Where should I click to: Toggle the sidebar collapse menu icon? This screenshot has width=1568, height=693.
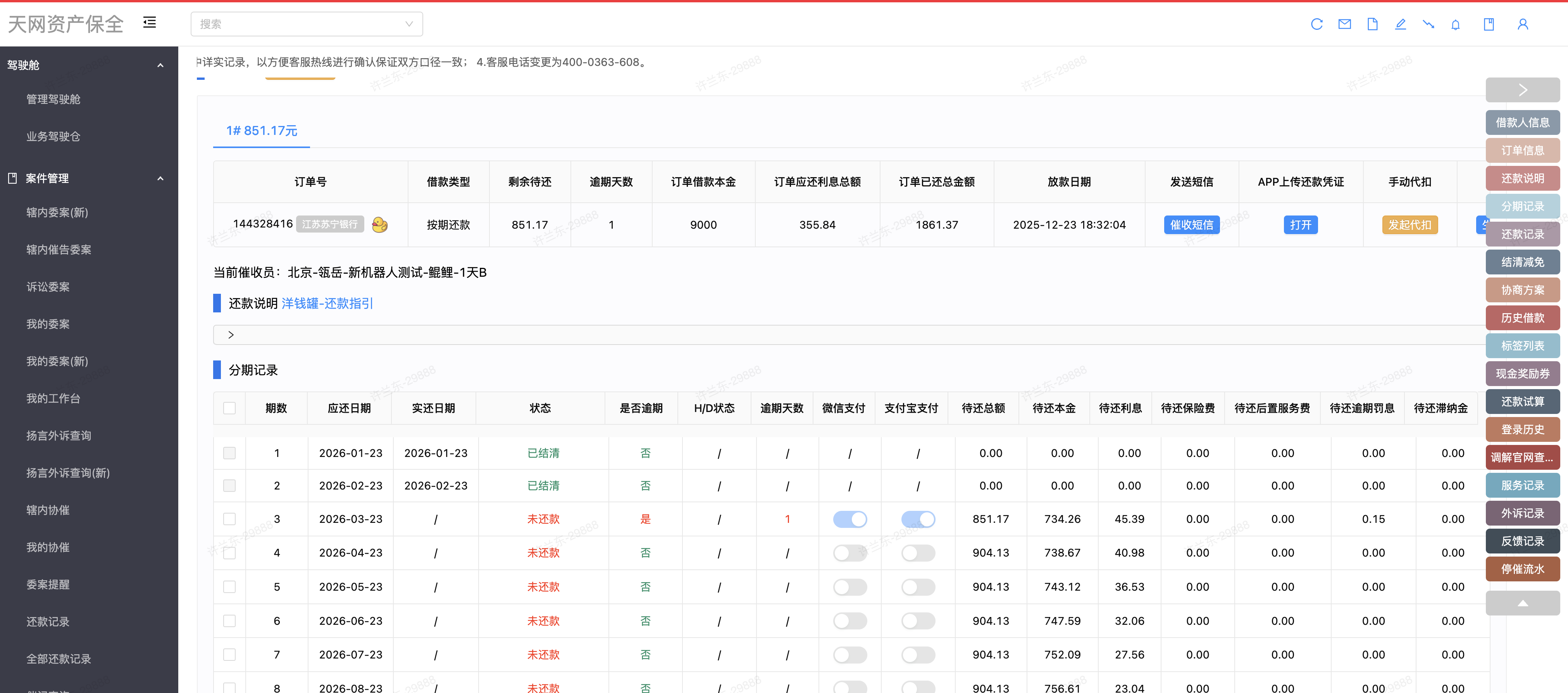point(149,23)
